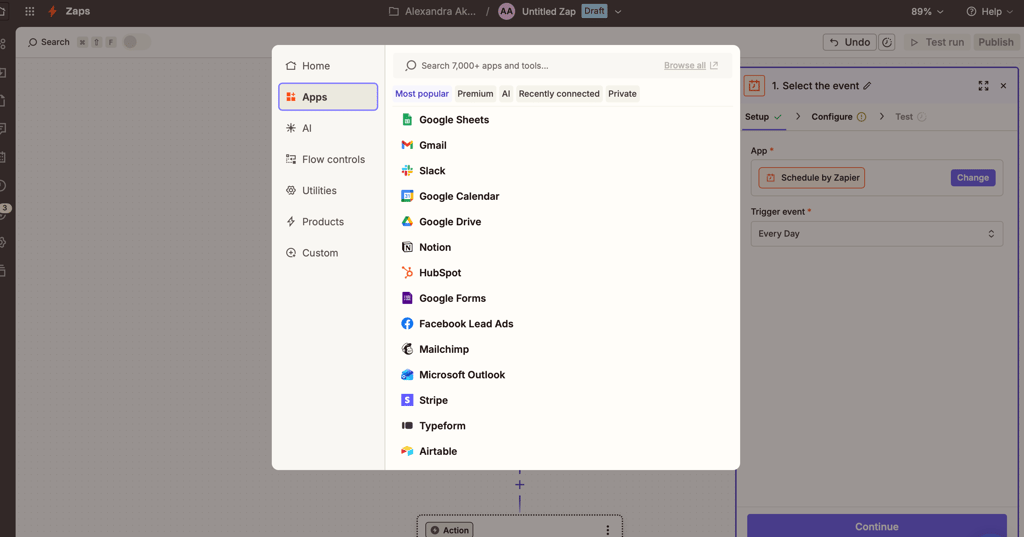Image resolution: width=1024 pixels, height=537 pixels.
Task: Switch to Most popular filter tab
Action: (422, 93)
